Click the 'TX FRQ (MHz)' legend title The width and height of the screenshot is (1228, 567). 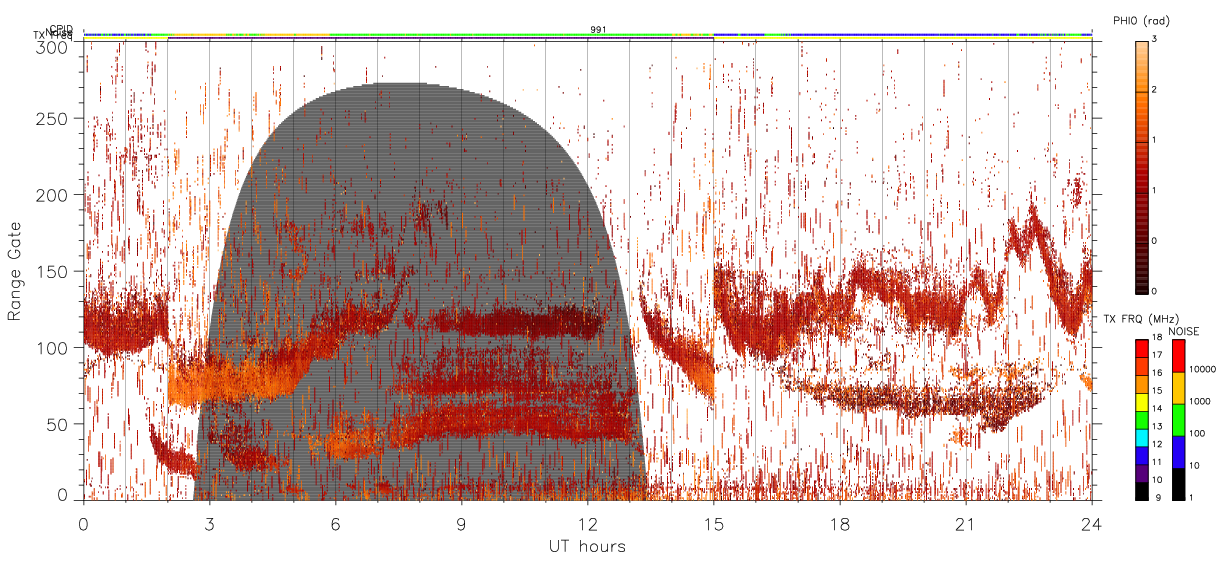click(x=1141, y=318)
